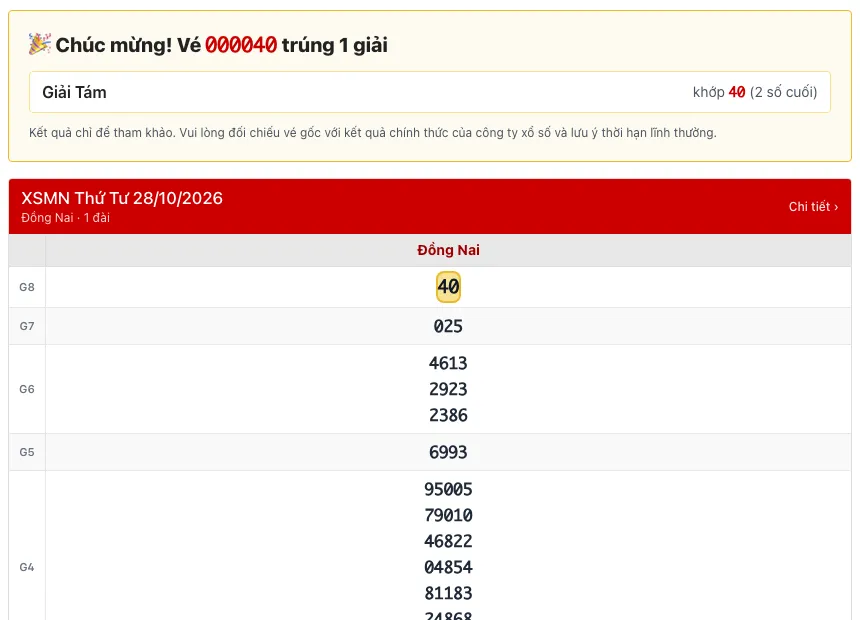Select the G6 result 2923

[x=448, y=389]
